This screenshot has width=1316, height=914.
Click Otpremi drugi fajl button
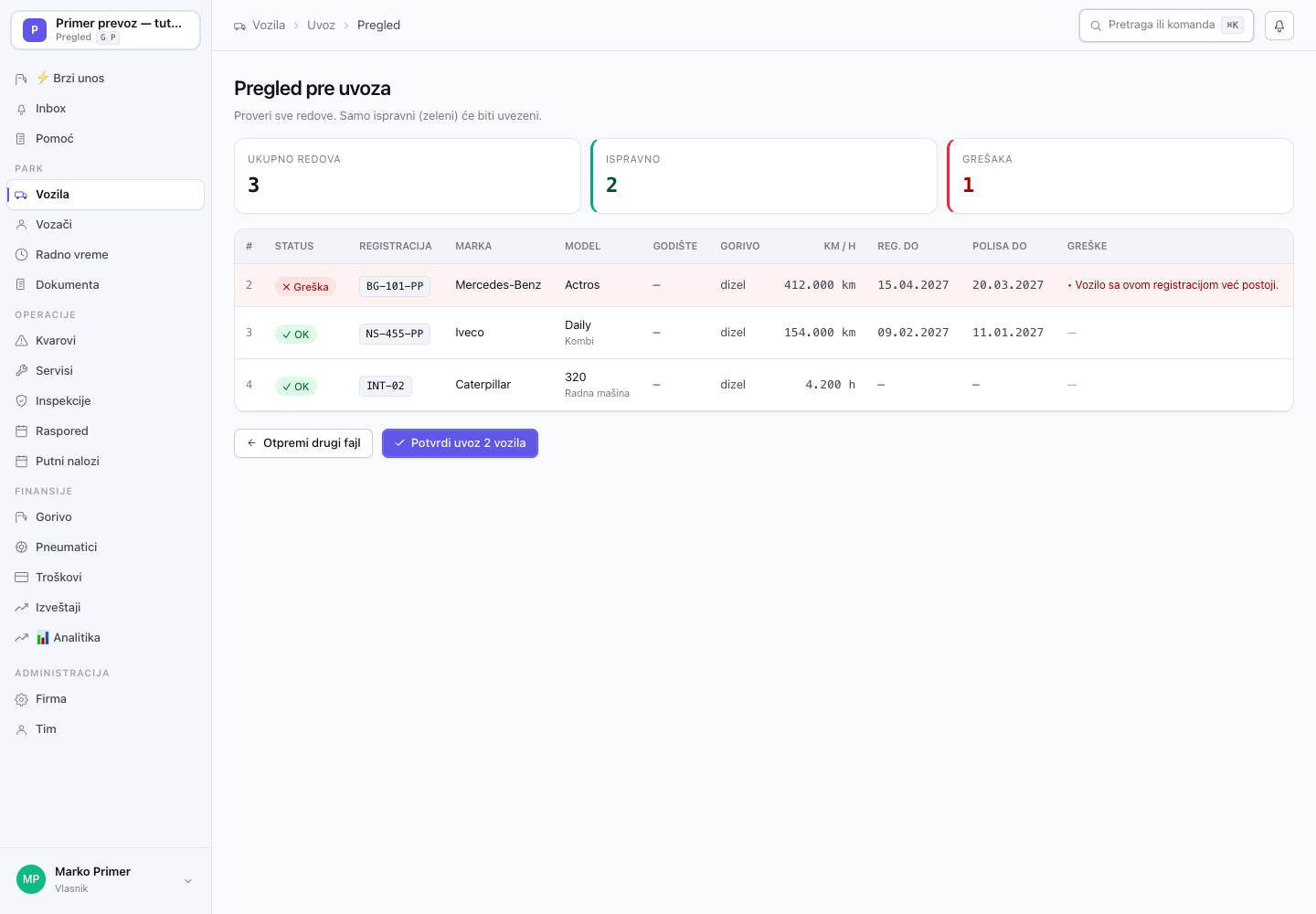tap(303, 443)
